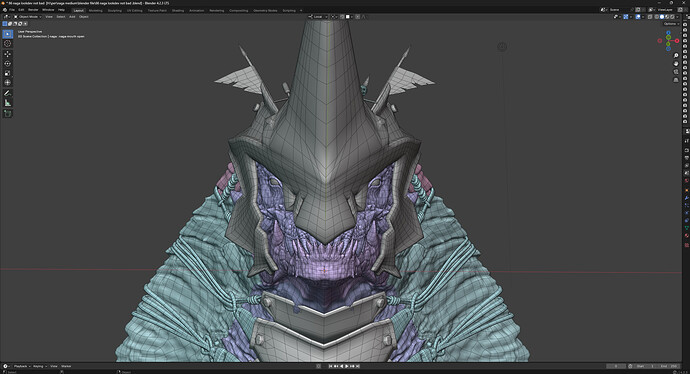The width and height of the screenshot is (690, 374).
Task: Select the Move tool
Action: 7,54
